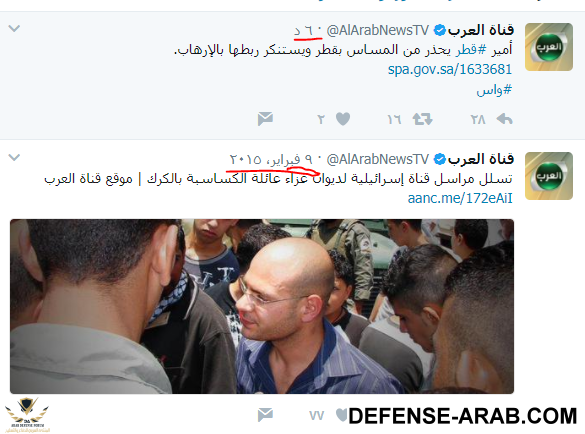The height and width of the screenshot is (434, 585).
Task: Click verified badge on second tweet
Action: (440, 159)
